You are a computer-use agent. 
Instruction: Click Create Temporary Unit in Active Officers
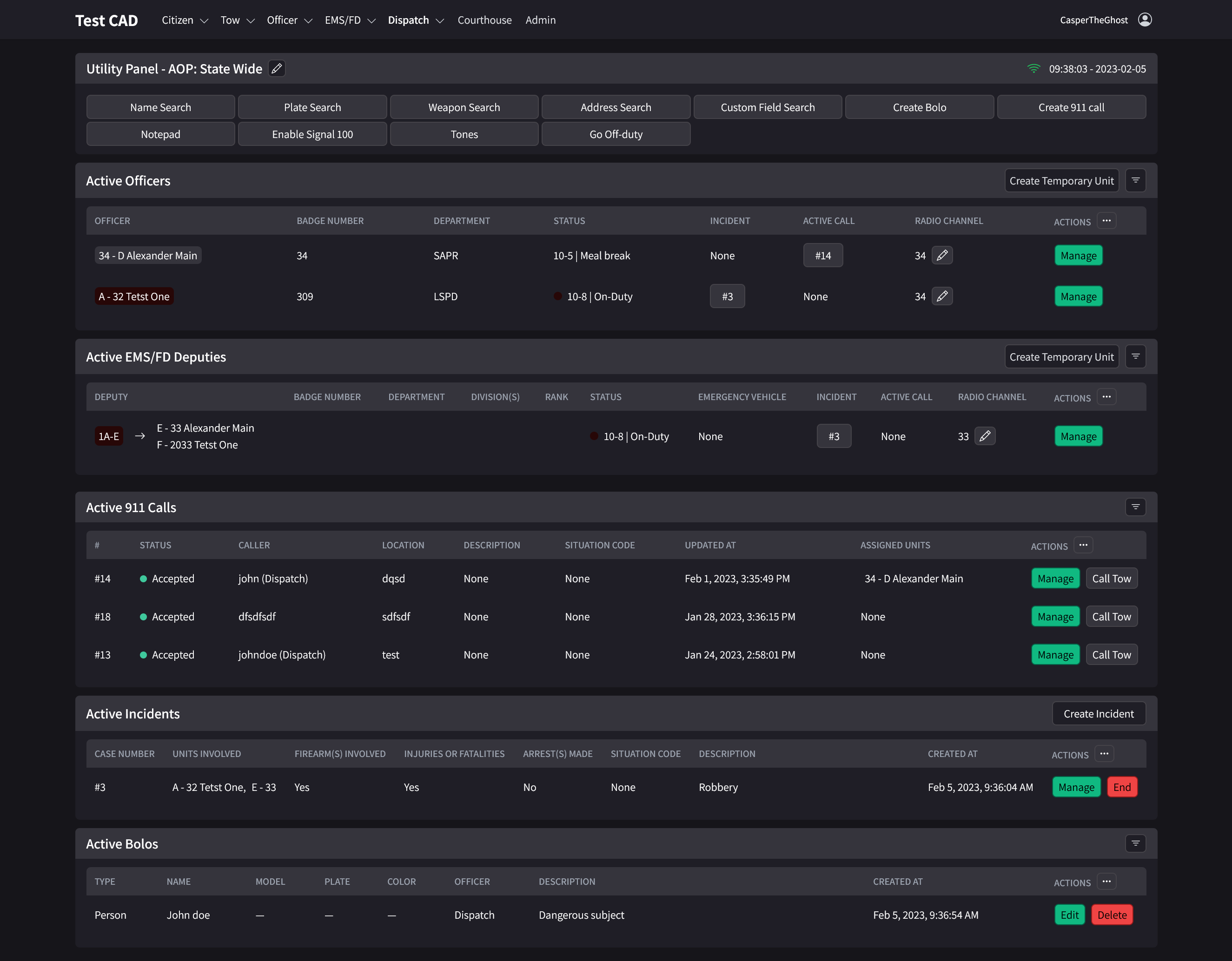(1061, 180)
